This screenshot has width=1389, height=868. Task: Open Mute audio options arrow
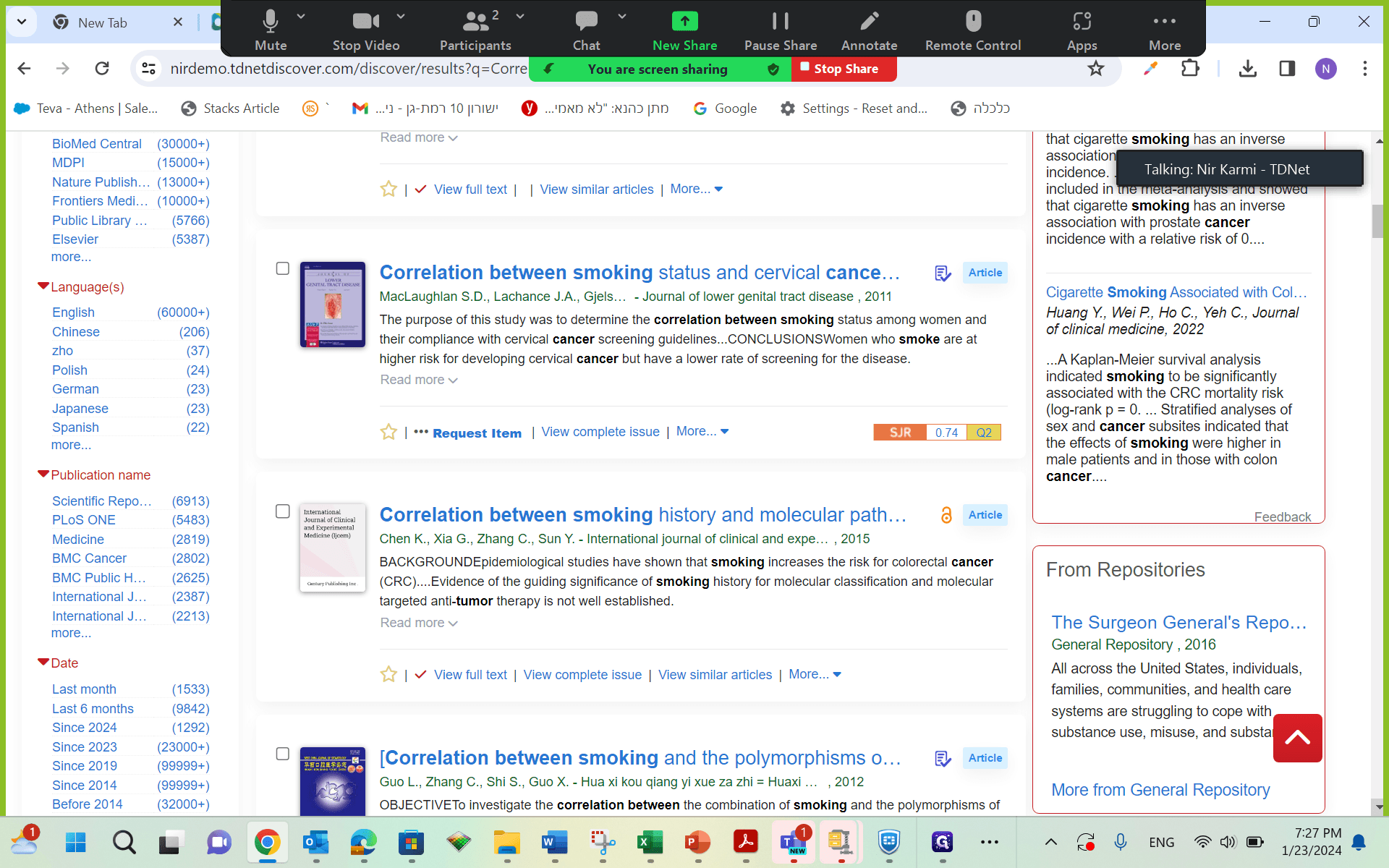(x=301, y=16)
